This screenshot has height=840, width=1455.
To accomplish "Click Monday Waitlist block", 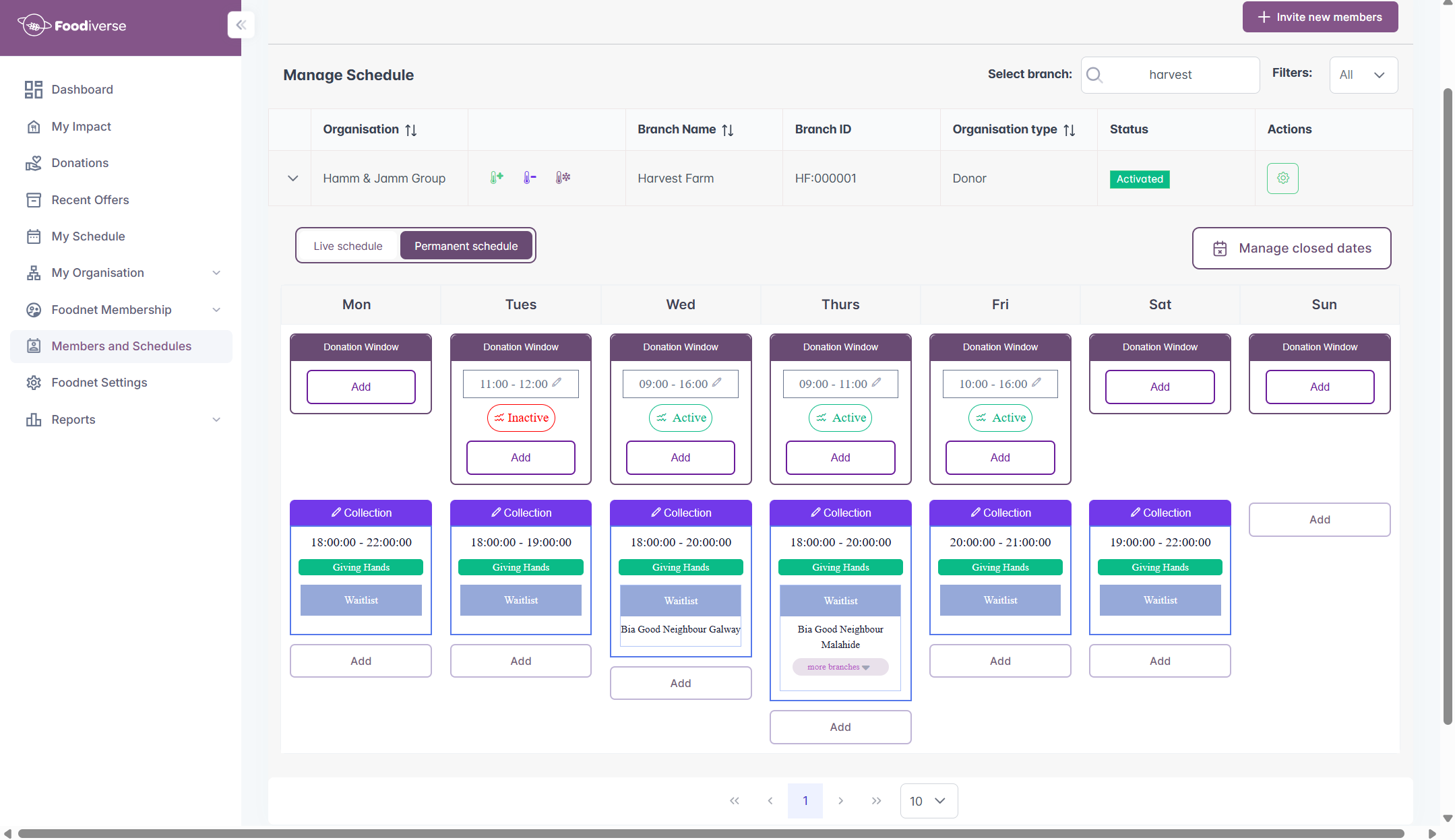I will pyautogui.click(x=361, y=600).
